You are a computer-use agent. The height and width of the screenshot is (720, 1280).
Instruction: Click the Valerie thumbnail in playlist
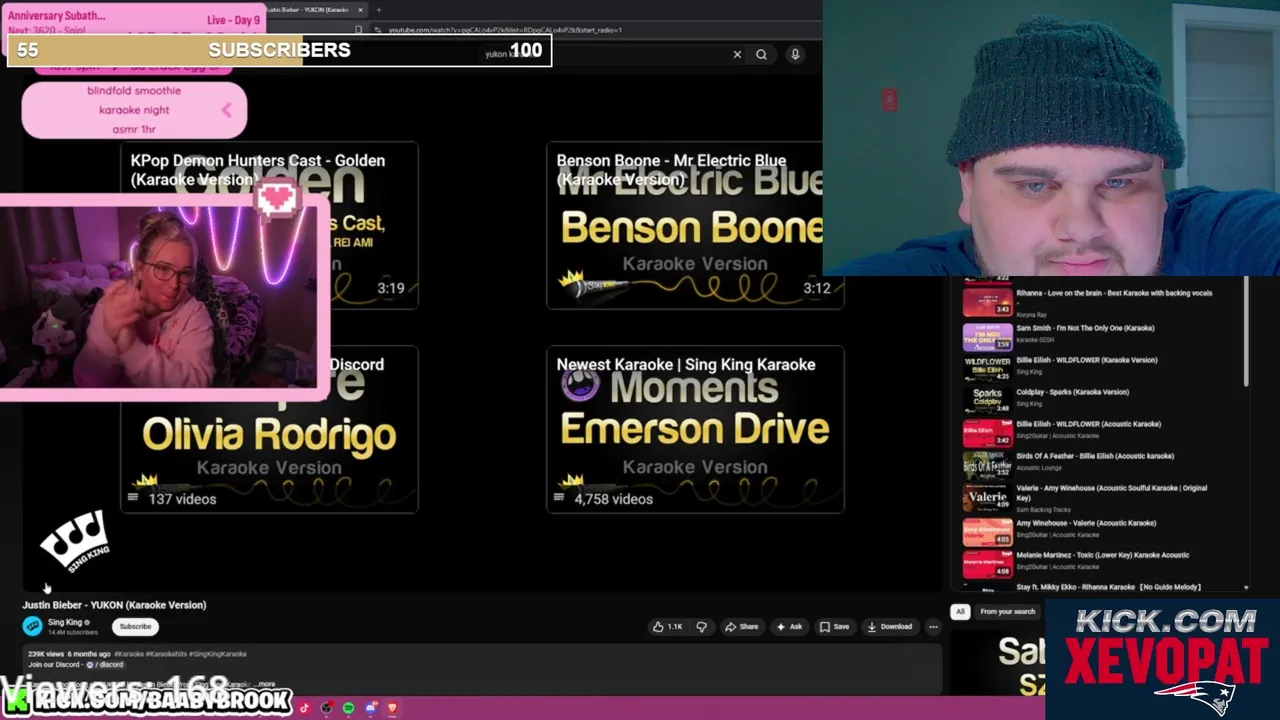pos(987,498)
